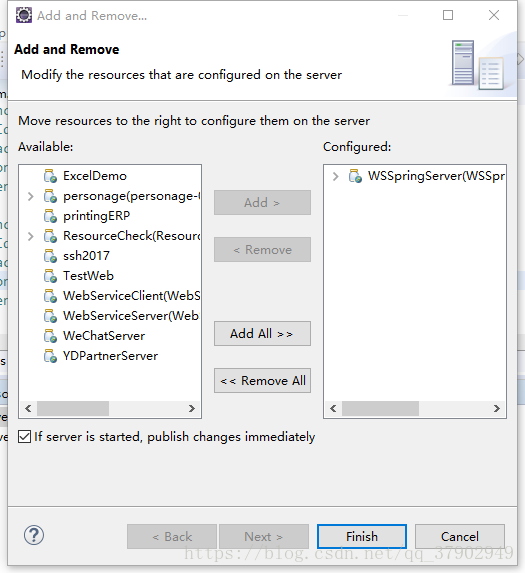Click Configured list scroll right arrow

point(497,409)
